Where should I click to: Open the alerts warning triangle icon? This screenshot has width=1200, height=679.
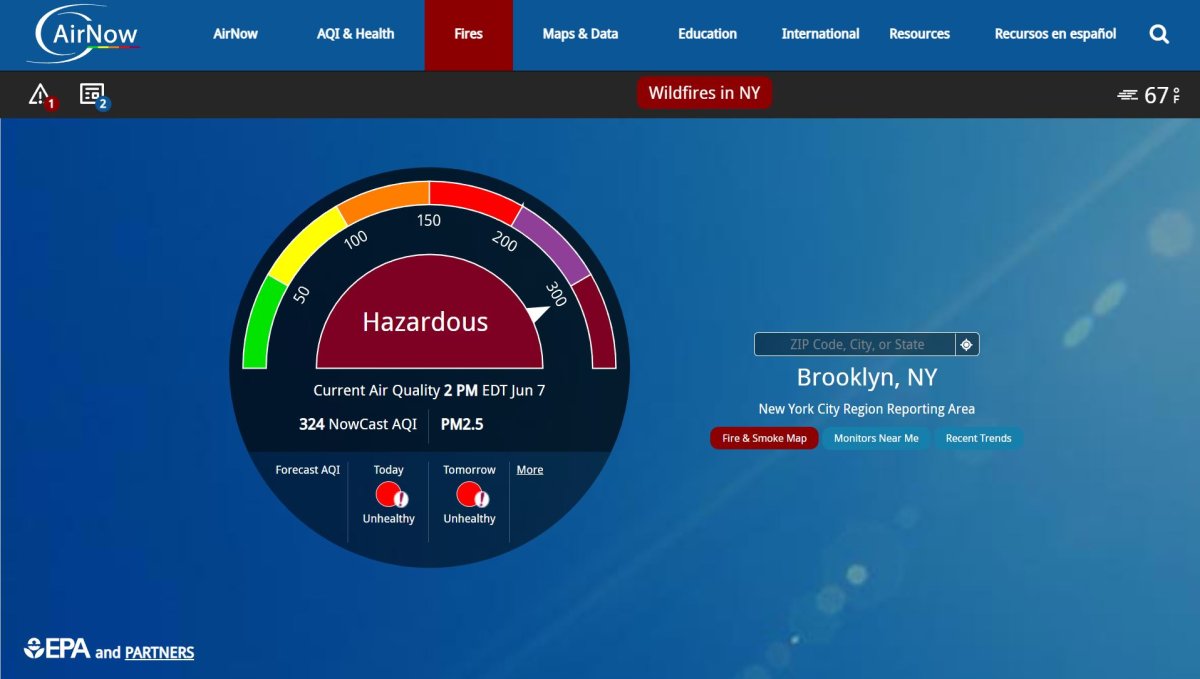40,95
